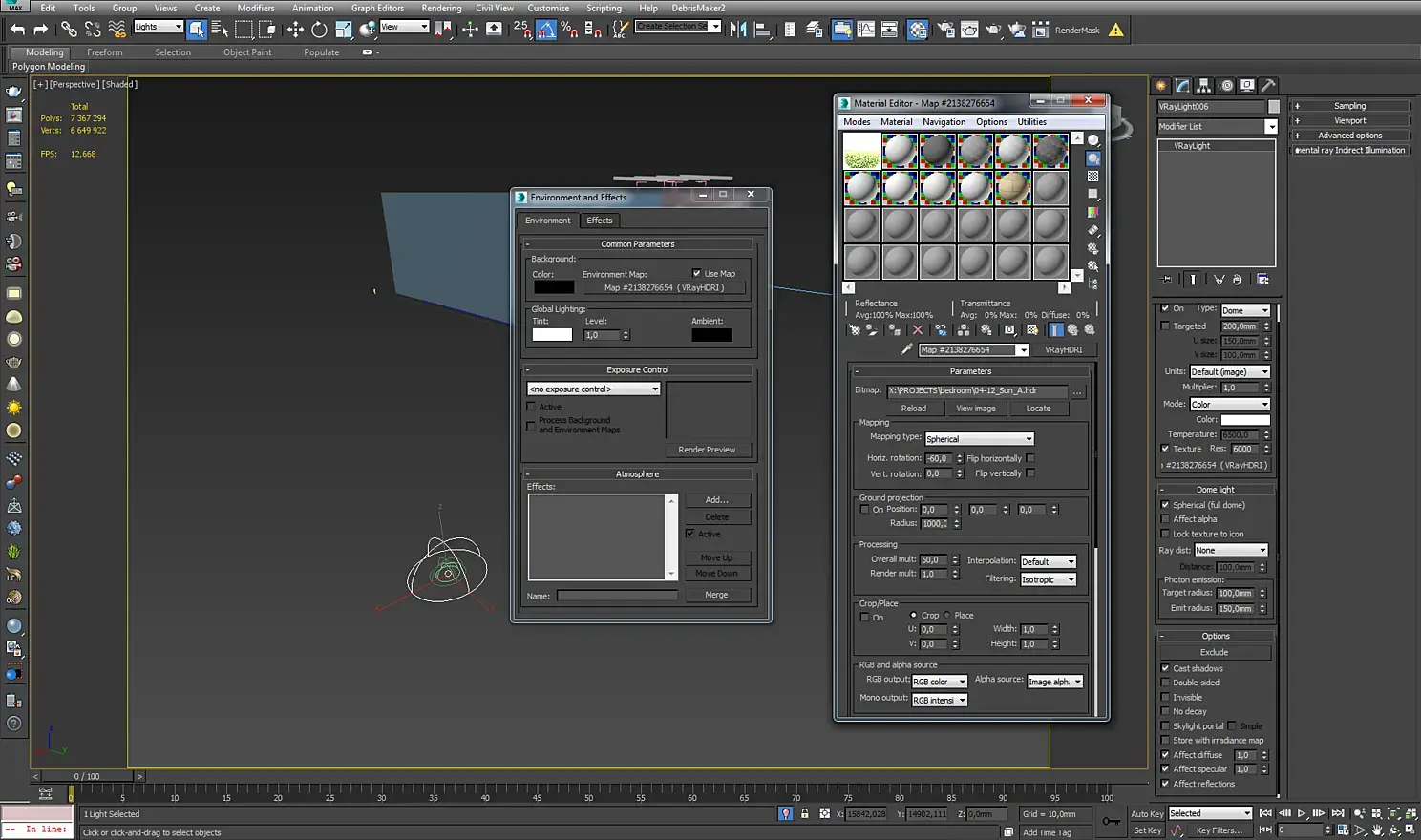This screenshot has width=1421, height=840.
Task: Expand the light Type Dome dropdown
Action: tap(1245, 310)
